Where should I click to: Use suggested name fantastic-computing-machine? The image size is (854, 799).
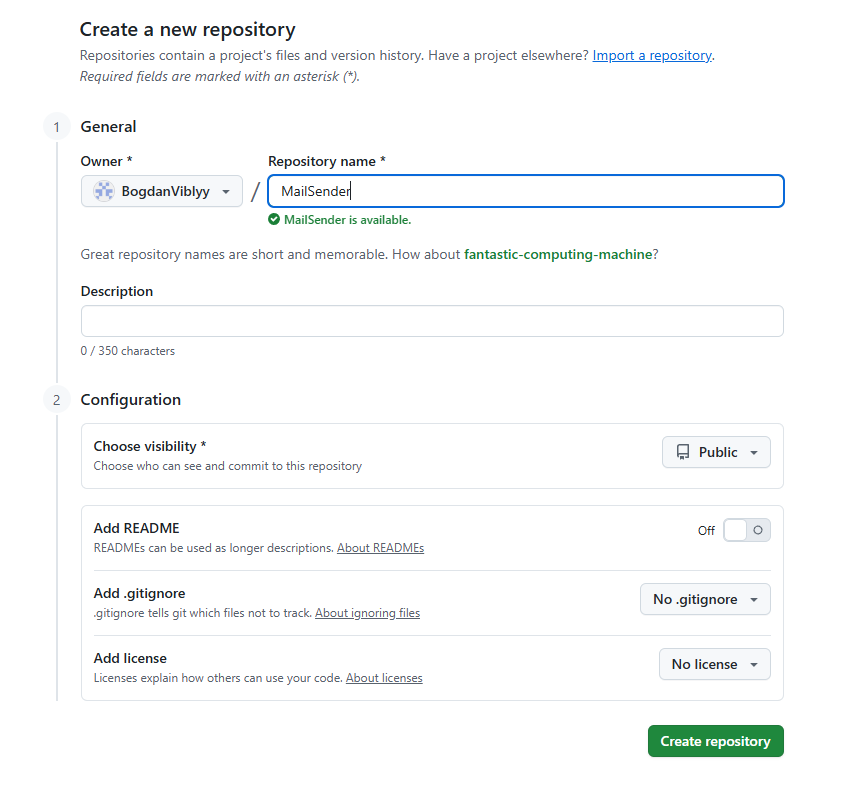pos(558,255)
